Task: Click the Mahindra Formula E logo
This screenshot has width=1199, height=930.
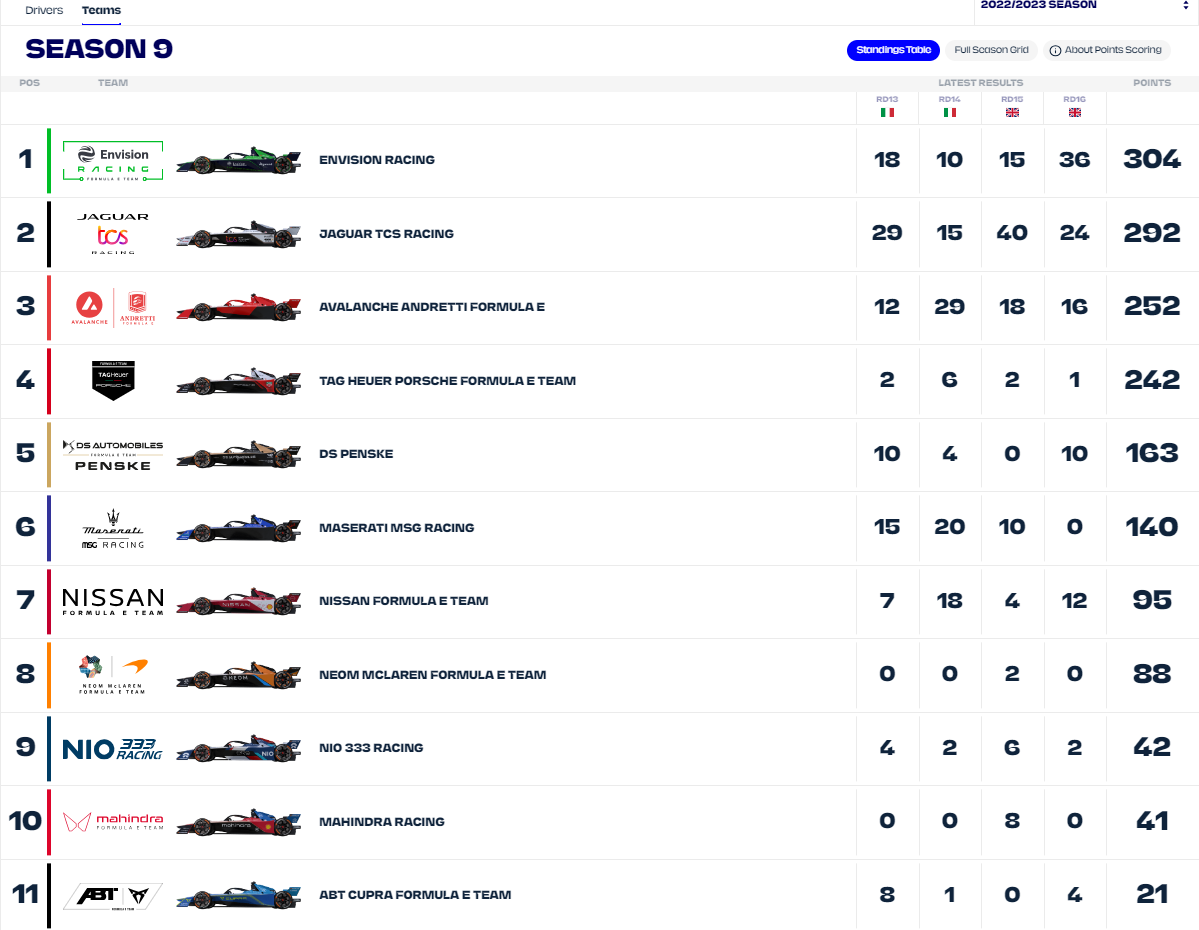Action: 112,821
